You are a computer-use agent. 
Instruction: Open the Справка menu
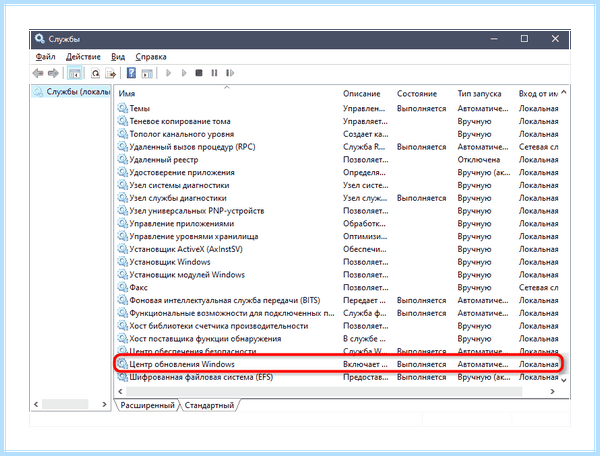(x=151, y=57)
